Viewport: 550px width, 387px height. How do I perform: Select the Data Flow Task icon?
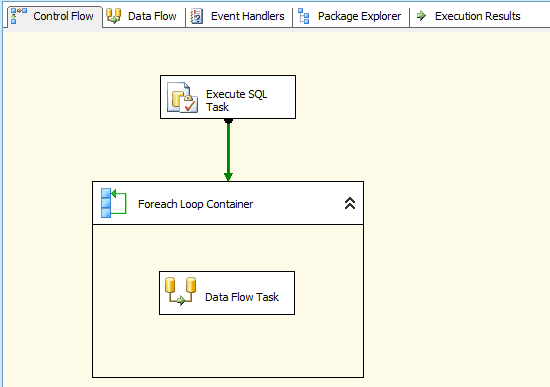181,291
